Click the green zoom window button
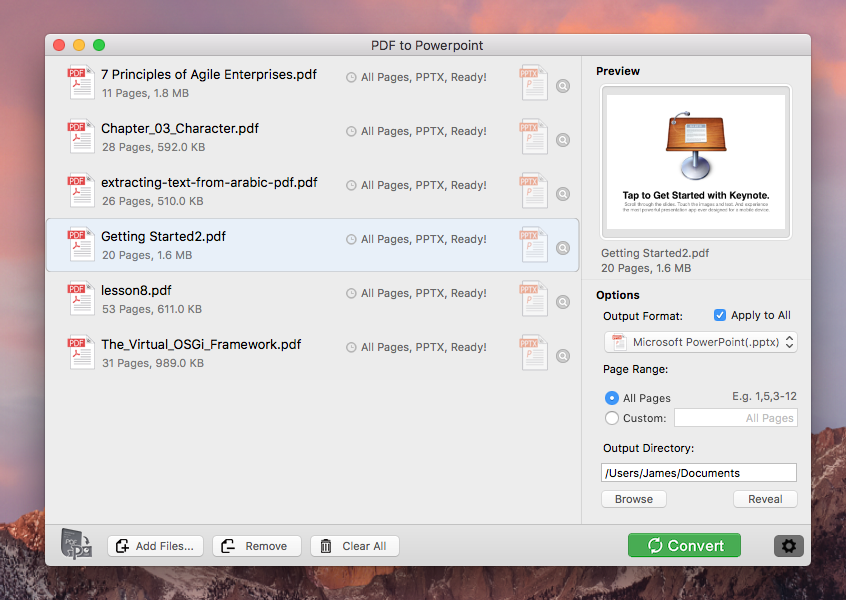The height and width of the screenshot is (600, 846). (x=99, y=45)
